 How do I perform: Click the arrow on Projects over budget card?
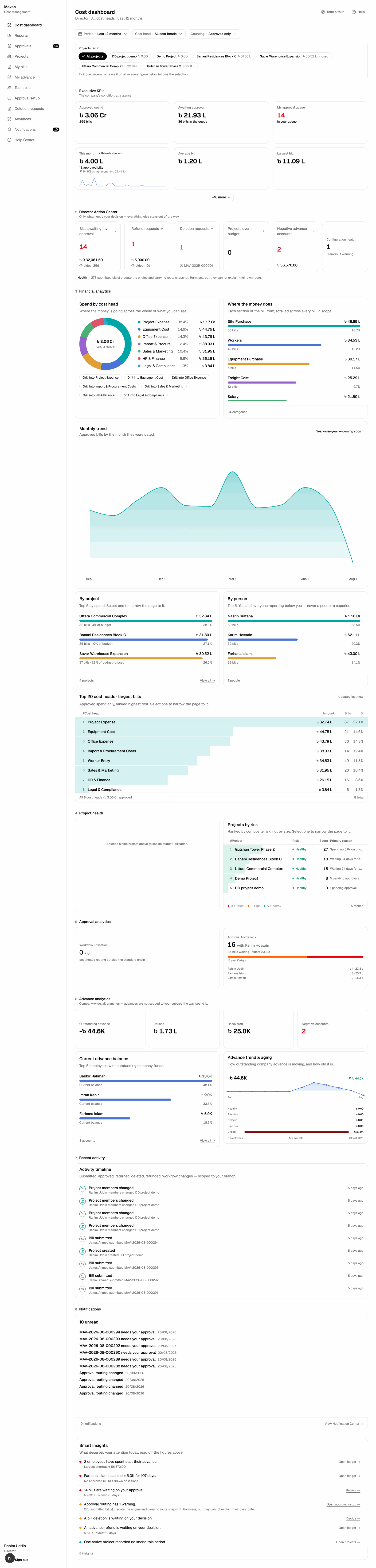(263, 231)
